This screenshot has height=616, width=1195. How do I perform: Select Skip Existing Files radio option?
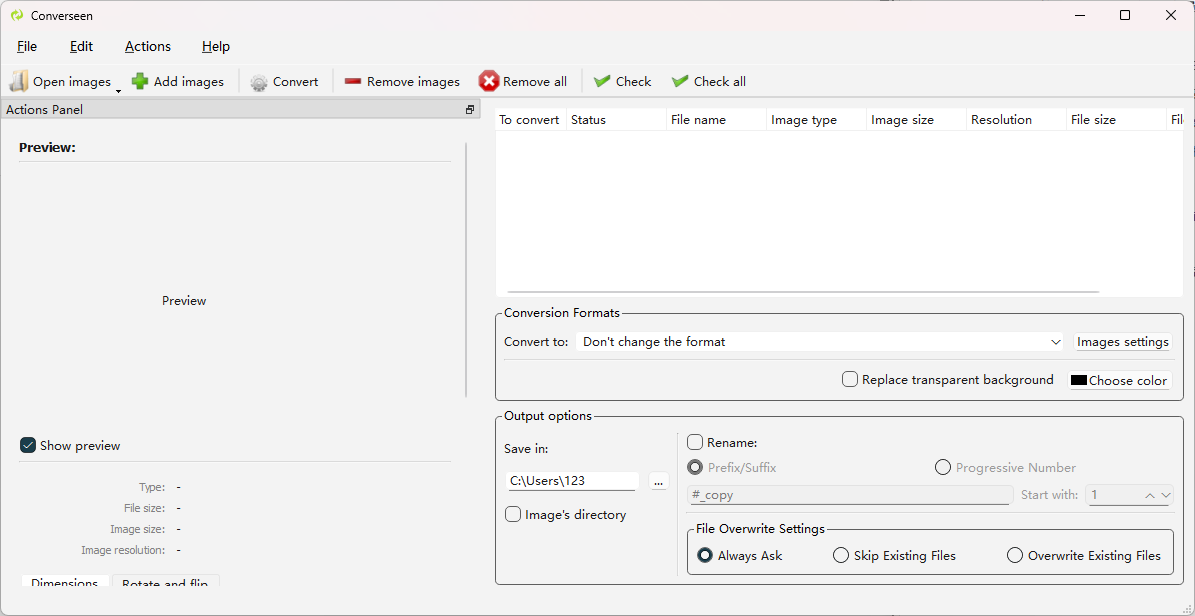click(841, 555)
